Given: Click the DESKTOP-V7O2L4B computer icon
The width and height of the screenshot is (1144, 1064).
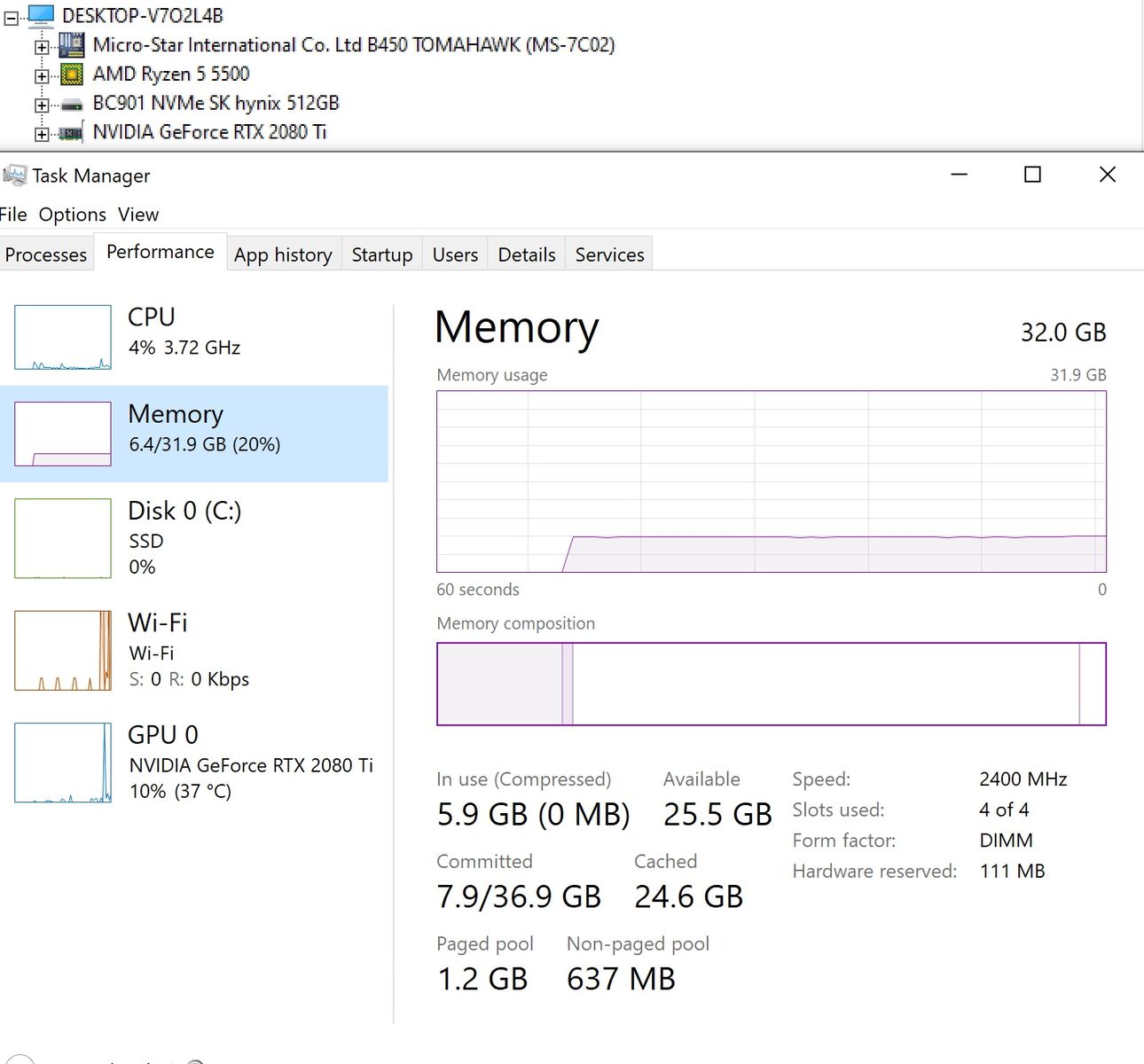Looking at the screenshot, I should coord(41,15).
